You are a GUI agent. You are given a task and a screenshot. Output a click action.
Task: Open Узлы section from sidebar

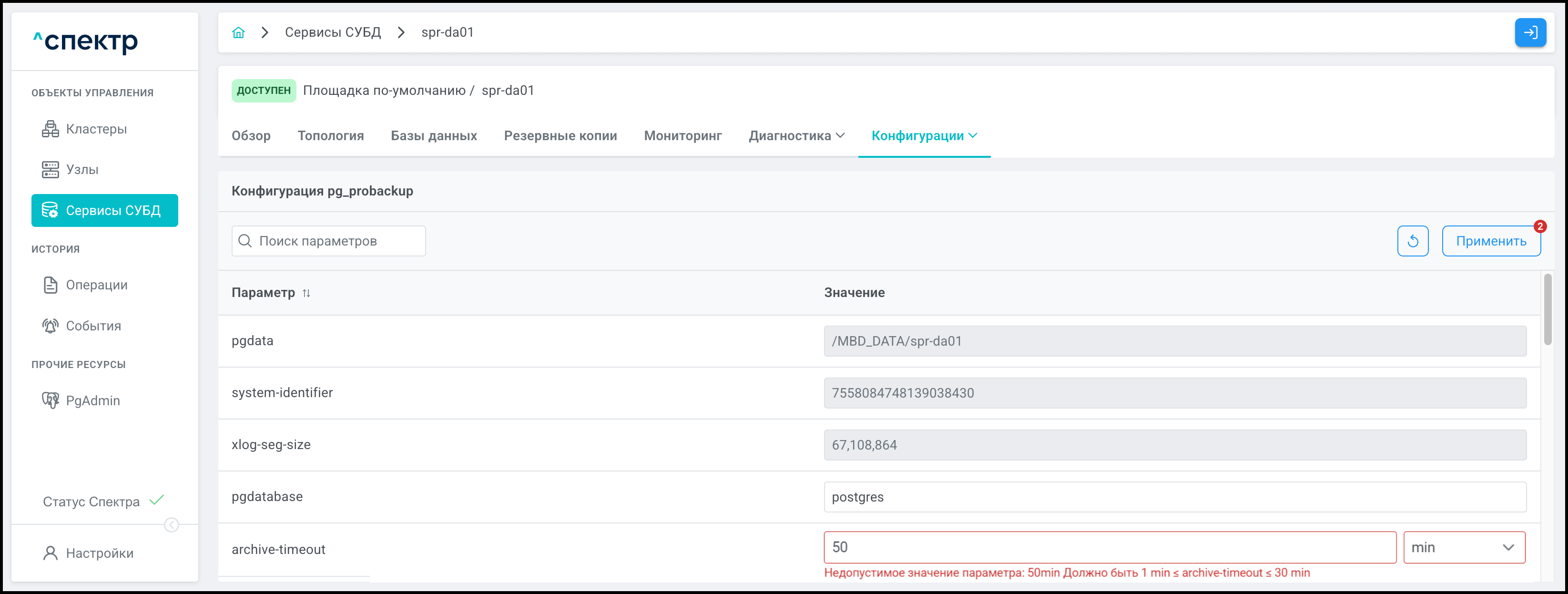pos(81,169)
